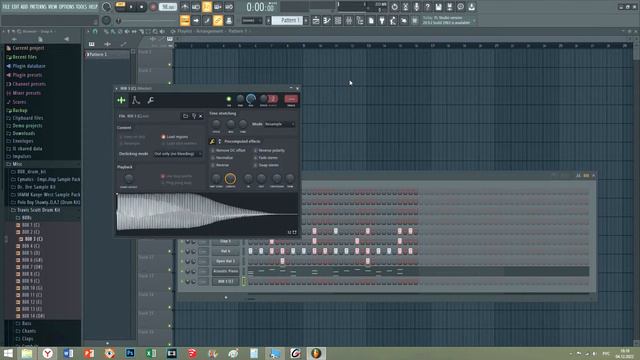Screen dimensions: 640x360
Task: Enable the Remove DC offset checkbox
Action: click(213, 151)
